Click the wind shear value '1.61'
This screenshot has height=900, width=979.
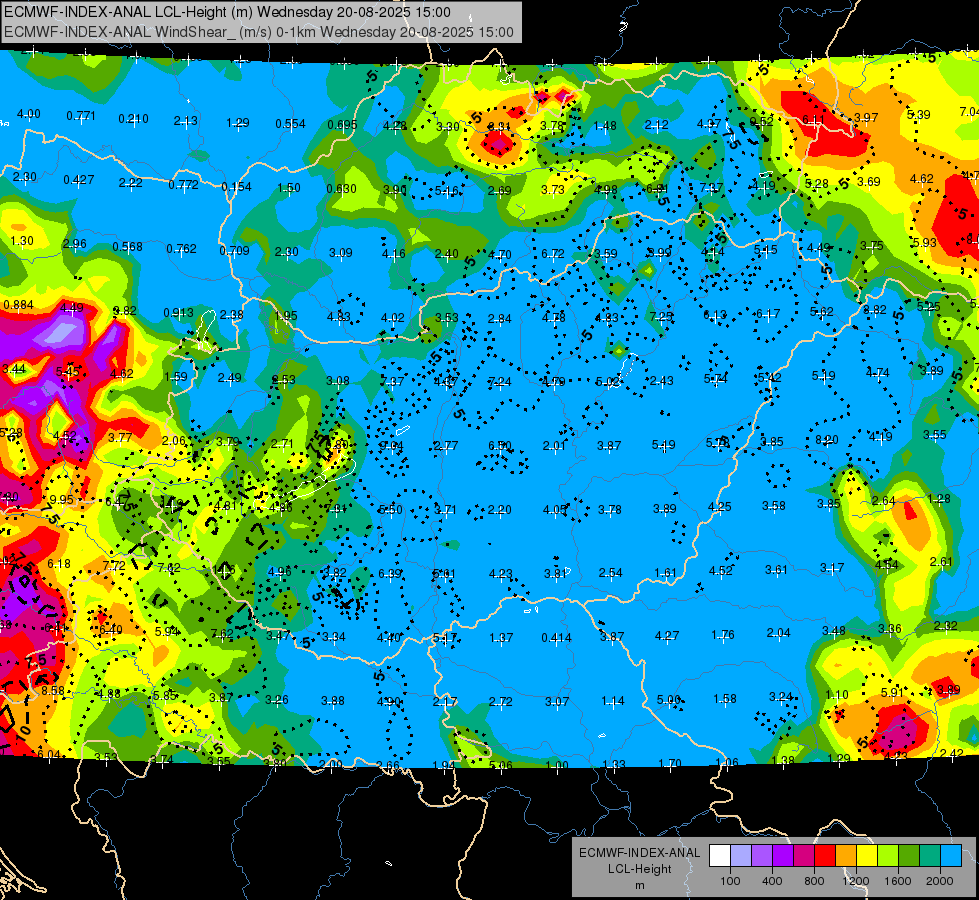665,573
